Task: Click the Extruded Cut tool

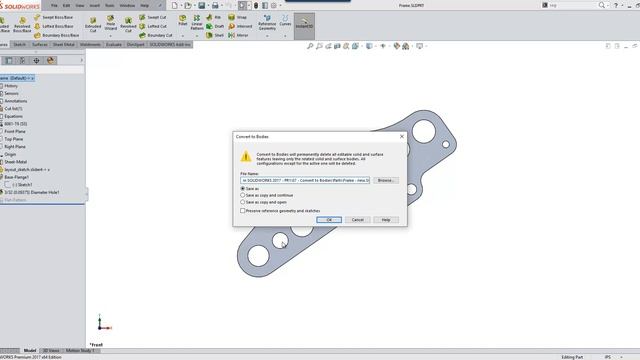Action: click(x=93, y=24)
